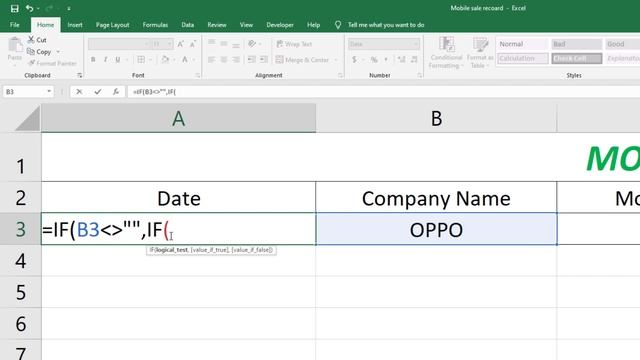Go to the Formulas tab
The height and width of the screenshot is (360, 640).
click(x=155, y=25)
